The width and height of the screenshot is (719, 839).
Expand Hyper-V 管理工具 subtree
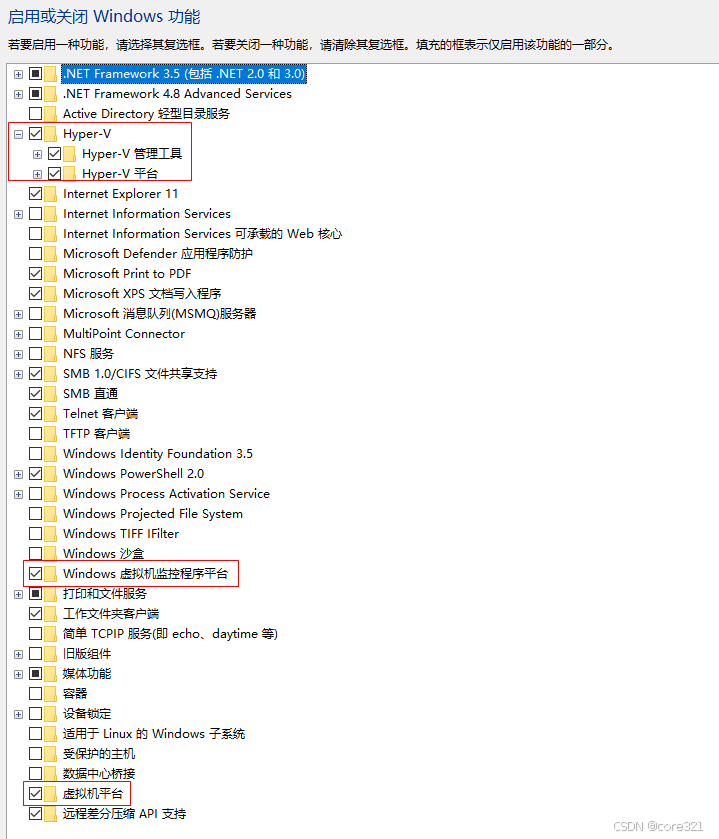pyautogui.click(x=37, y=155)
